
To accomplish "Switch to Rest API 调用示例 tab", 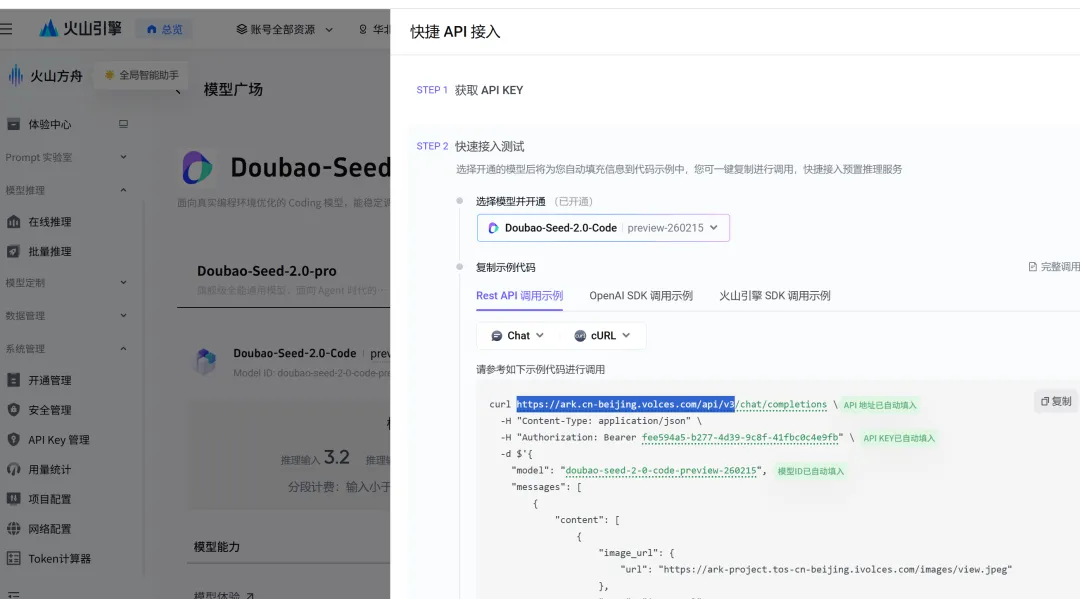I will (x=519, y=296).
